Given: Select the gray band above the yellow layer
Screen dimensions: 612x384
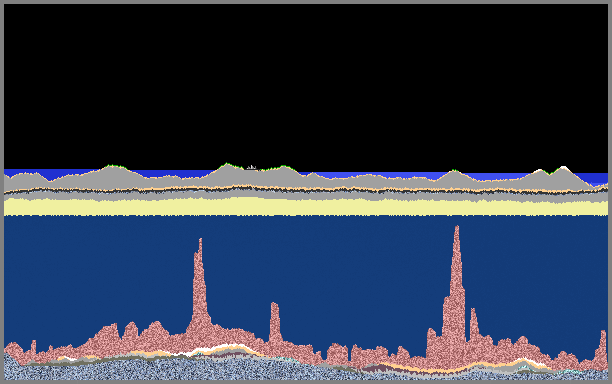Looking at the screenshot, I should click(306, 196).
